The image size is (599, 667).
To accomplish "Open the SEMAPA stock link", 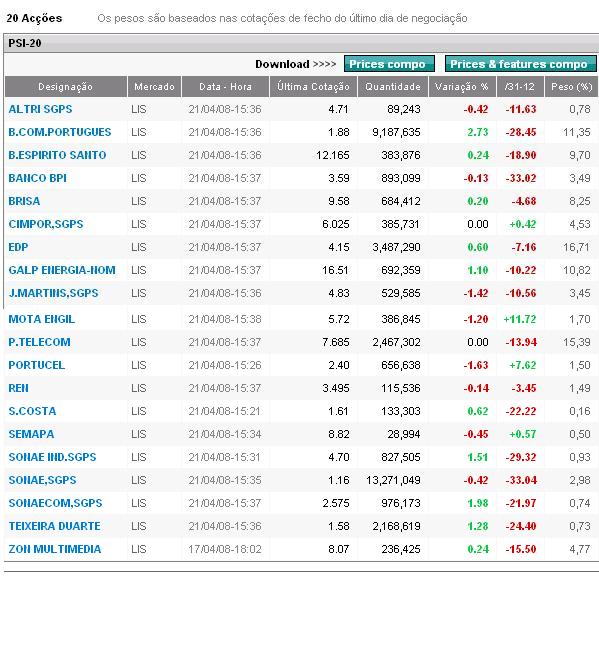I will click(31, 434).
